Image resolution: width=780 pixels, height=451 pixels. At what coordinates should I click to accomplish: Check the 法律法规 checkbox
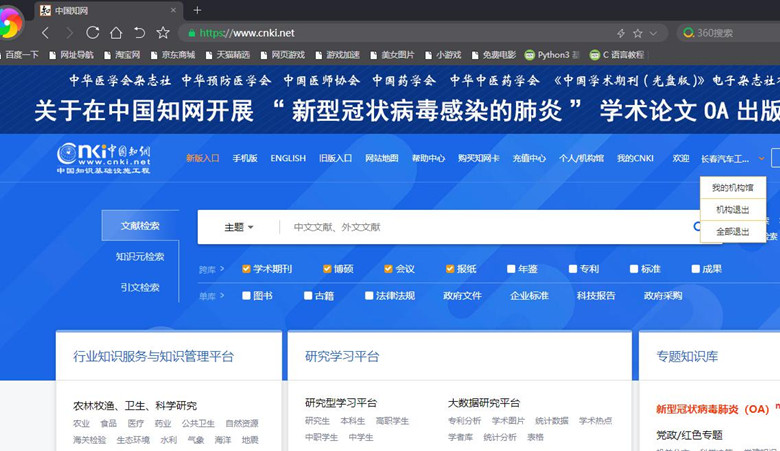pos(369,295)
